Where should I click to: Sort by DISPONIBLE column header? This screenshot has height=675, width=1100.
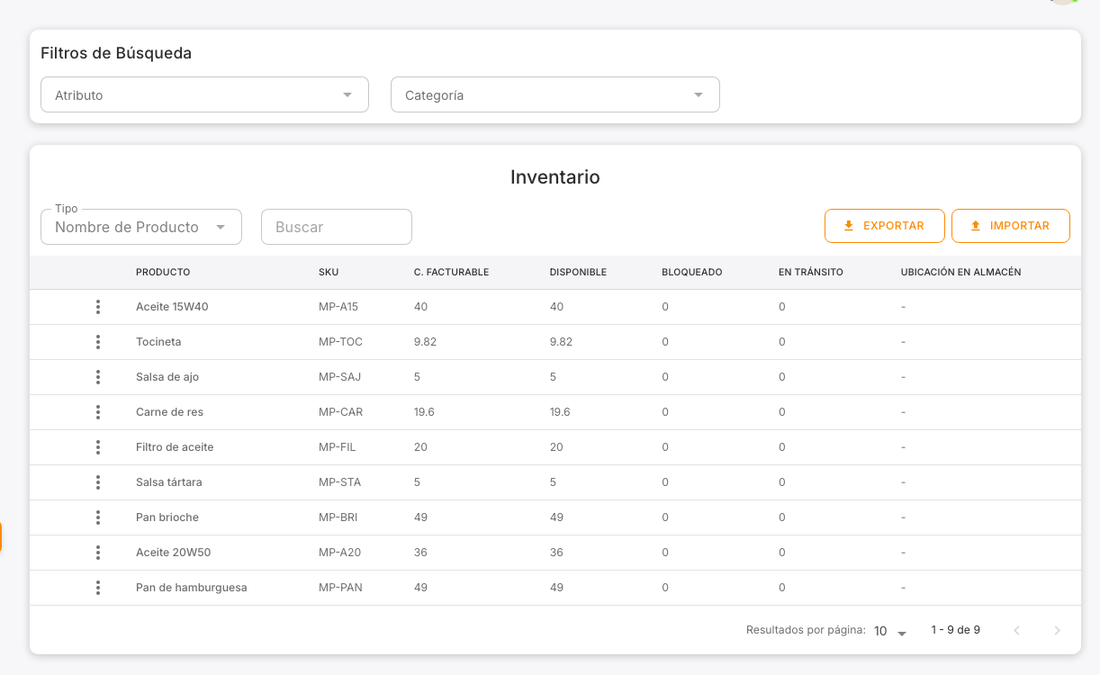pyautogui.click(x=578, y=272)
